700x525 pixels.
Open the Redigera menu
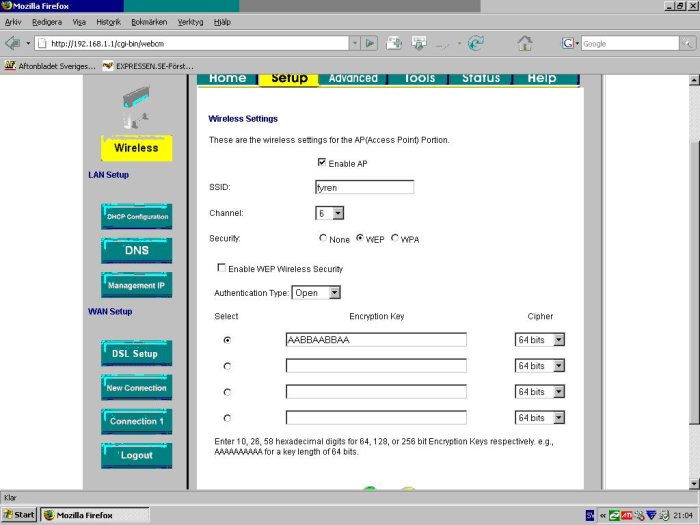pyautogui.click(x=47, y=22)
